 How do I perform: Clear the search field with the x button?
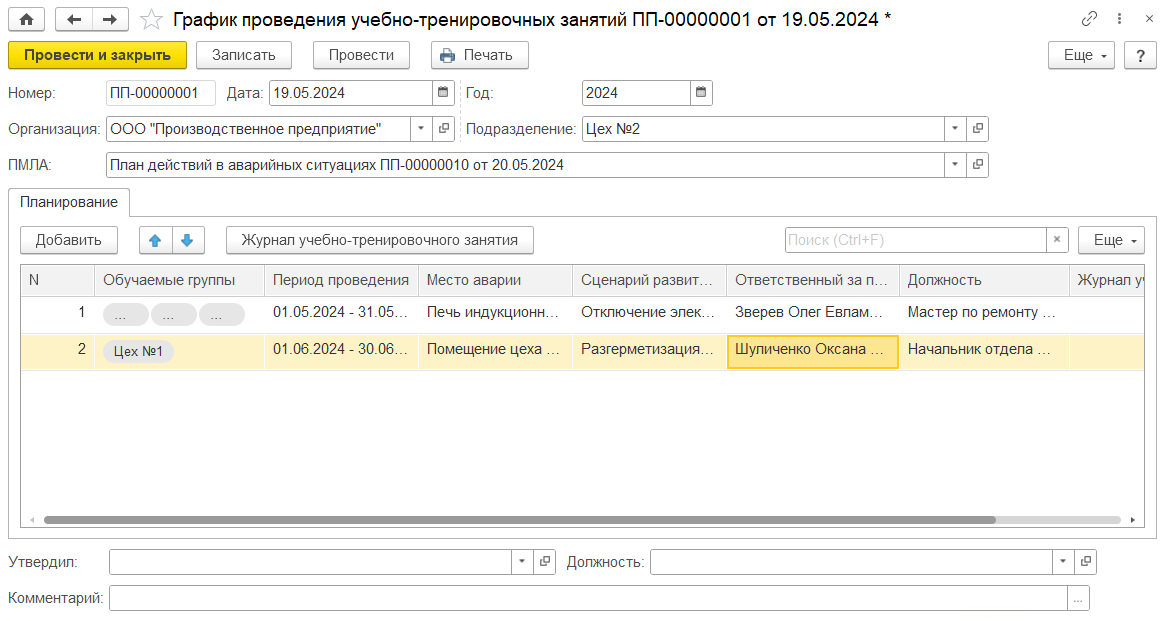(x=1058, y=240)
